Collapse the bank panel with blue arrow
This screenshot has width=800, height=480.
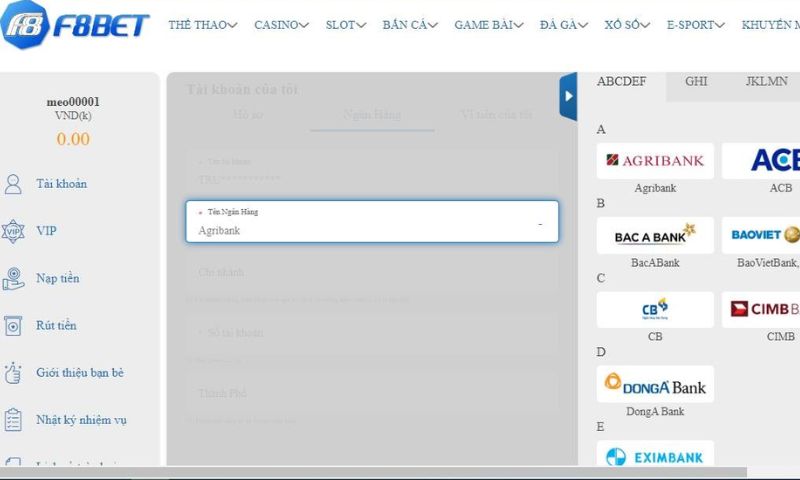tap(568, 97)
